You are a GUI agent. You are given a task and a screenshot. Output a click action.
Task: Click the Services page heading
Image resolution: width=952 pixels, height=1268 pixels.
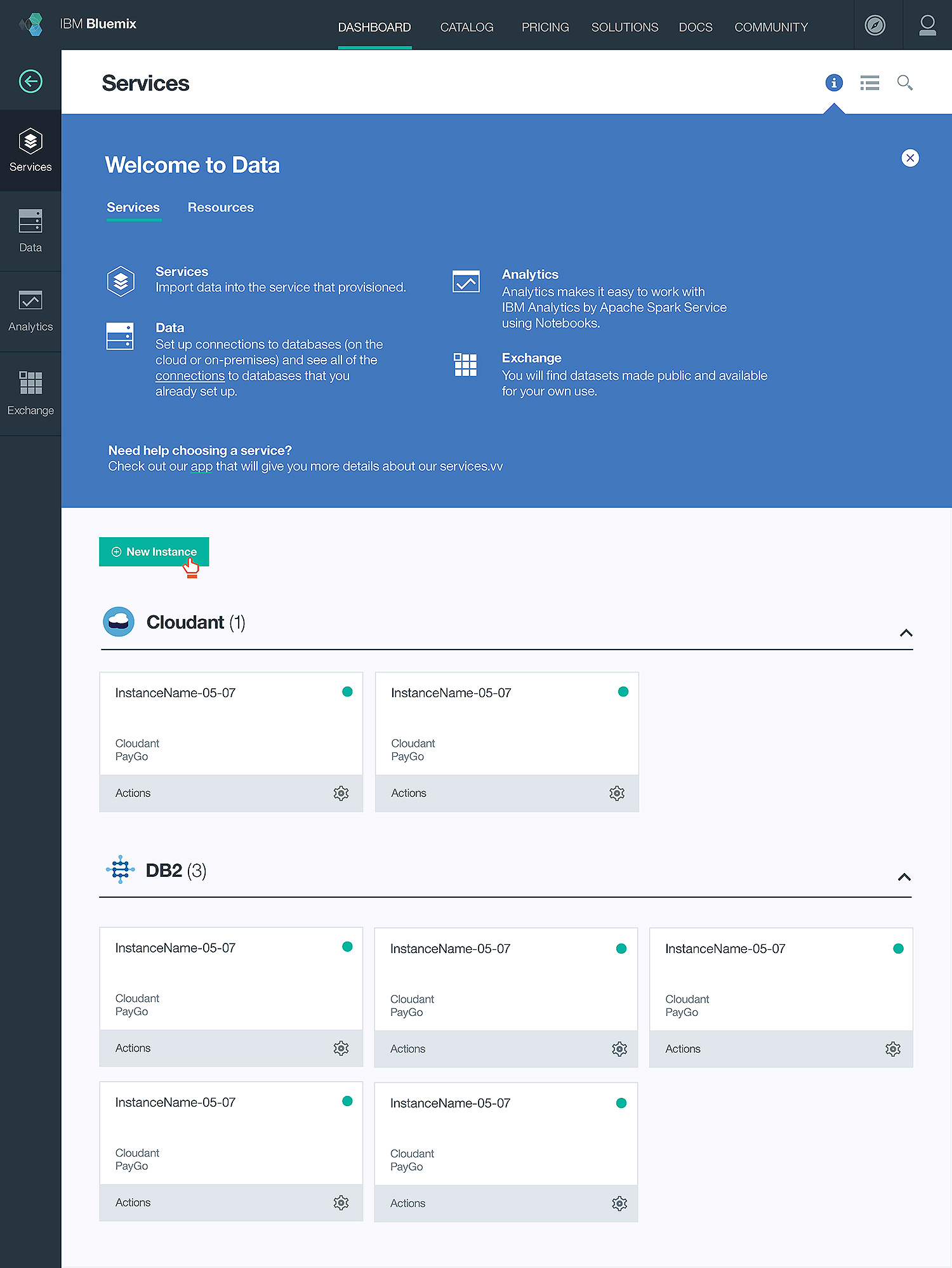coord(145,83)
